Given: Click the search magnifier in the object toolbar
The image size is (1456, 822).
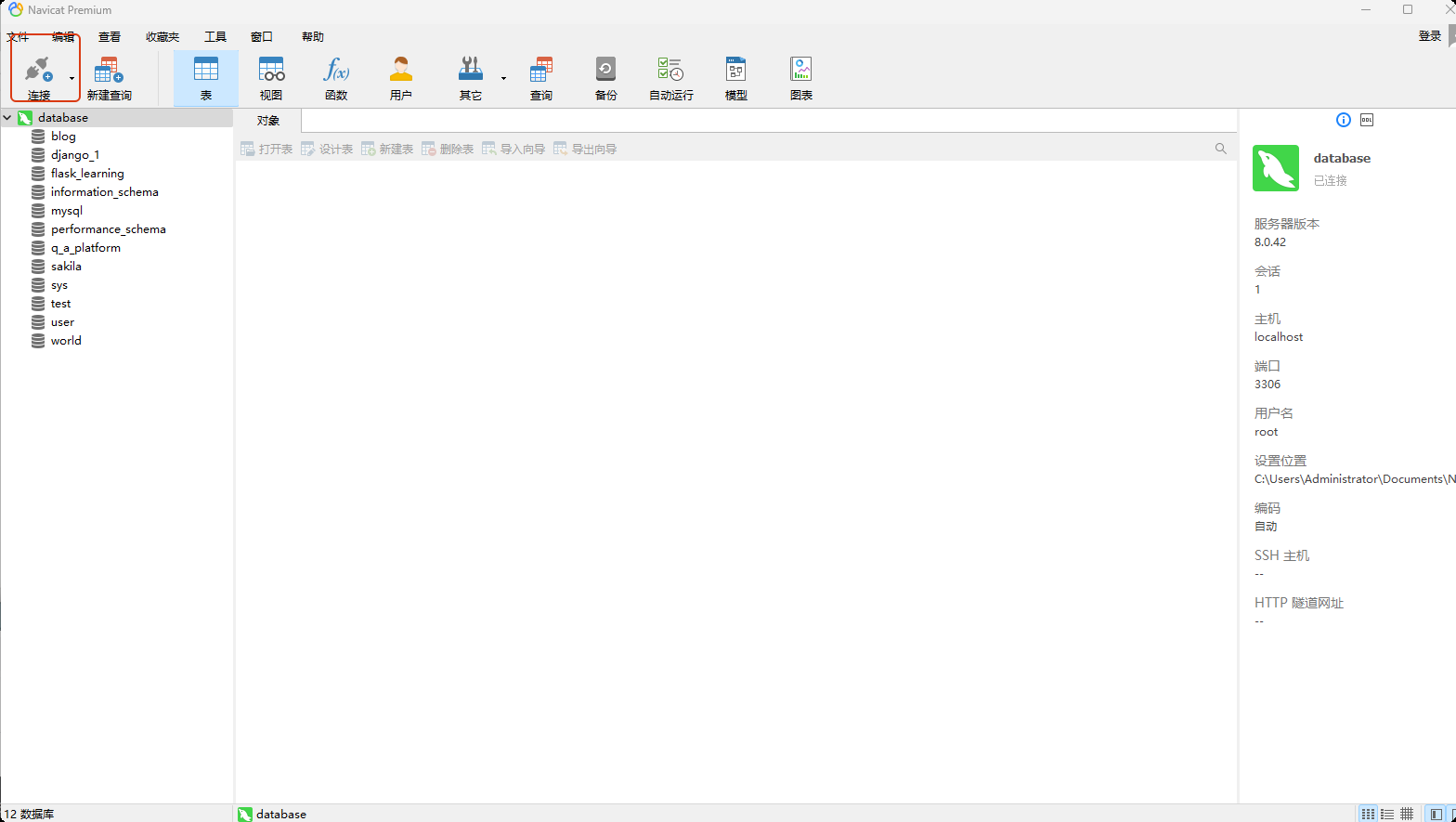Looking at the screenshot, I should point(1221,149).
